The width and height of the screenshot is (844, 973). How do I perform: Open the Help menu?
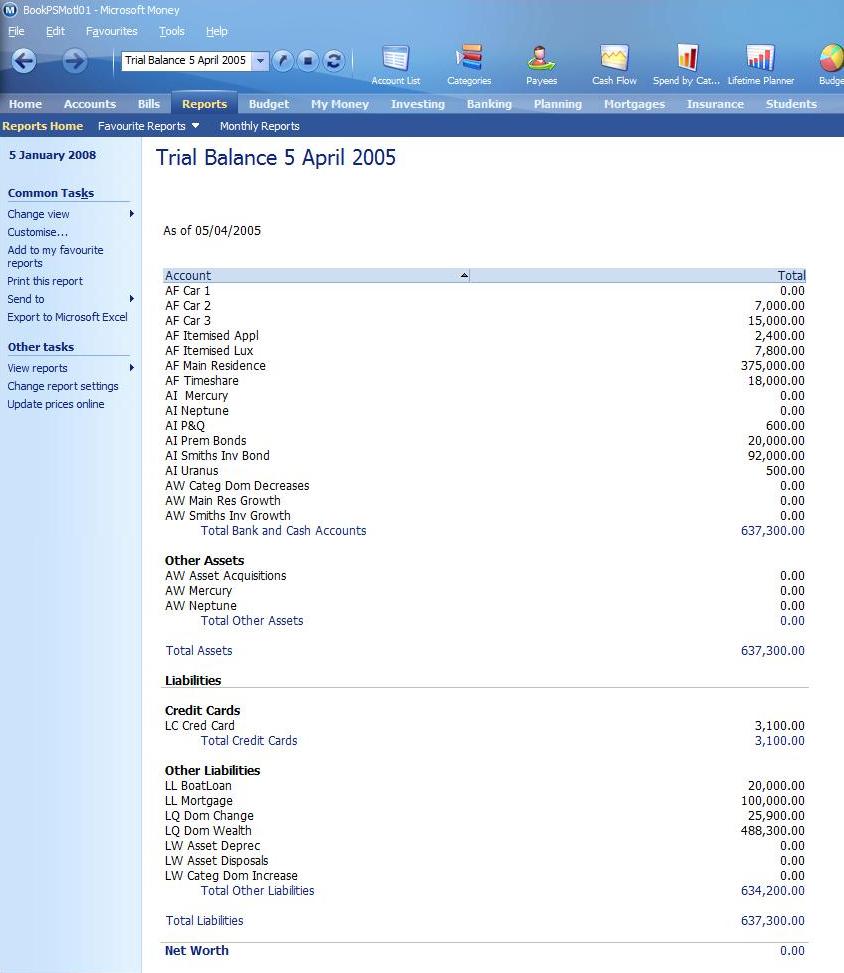pyautogui.click(x=217, y=31)
